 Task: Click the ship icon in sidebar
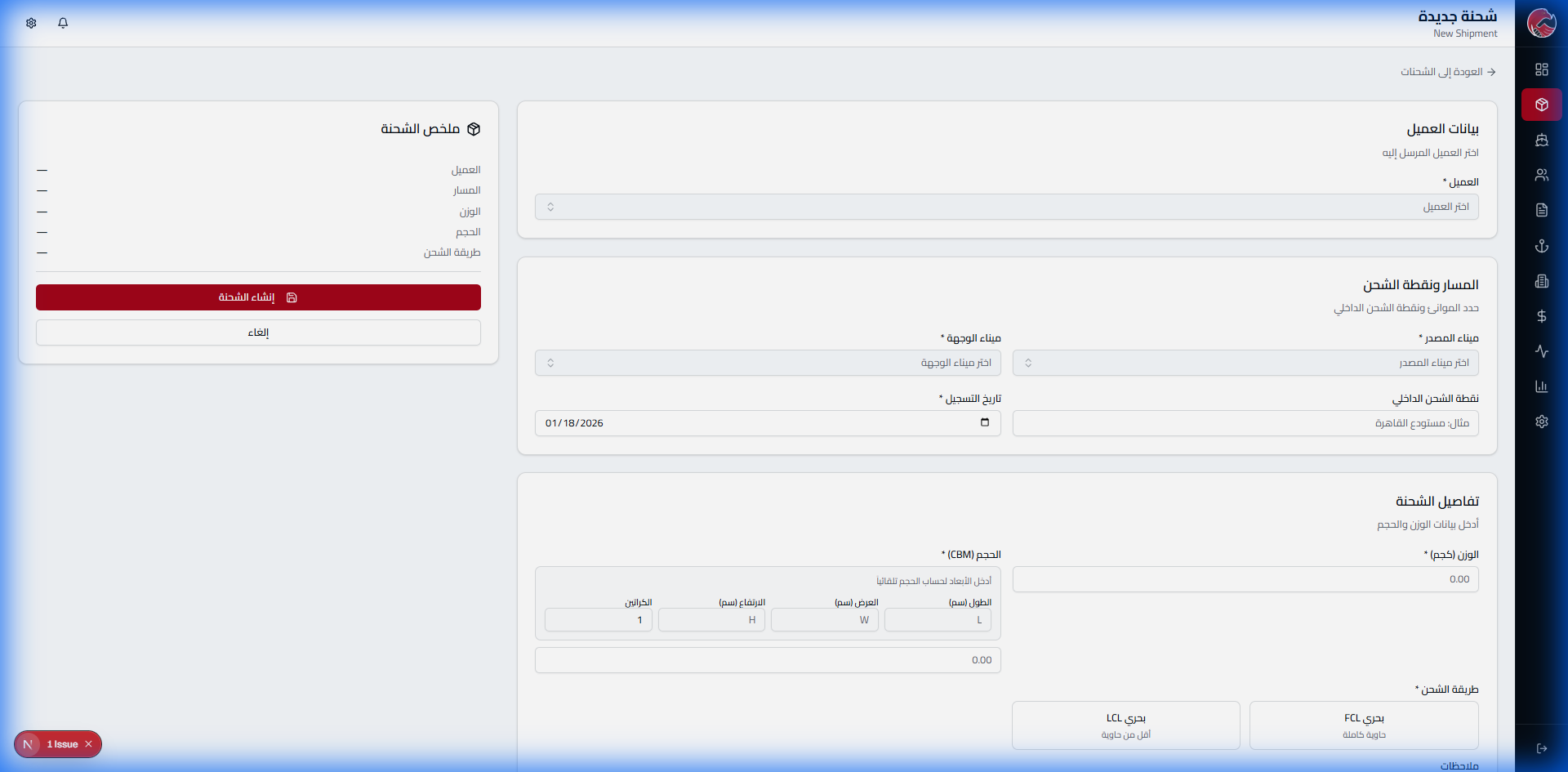[1541, 141]
